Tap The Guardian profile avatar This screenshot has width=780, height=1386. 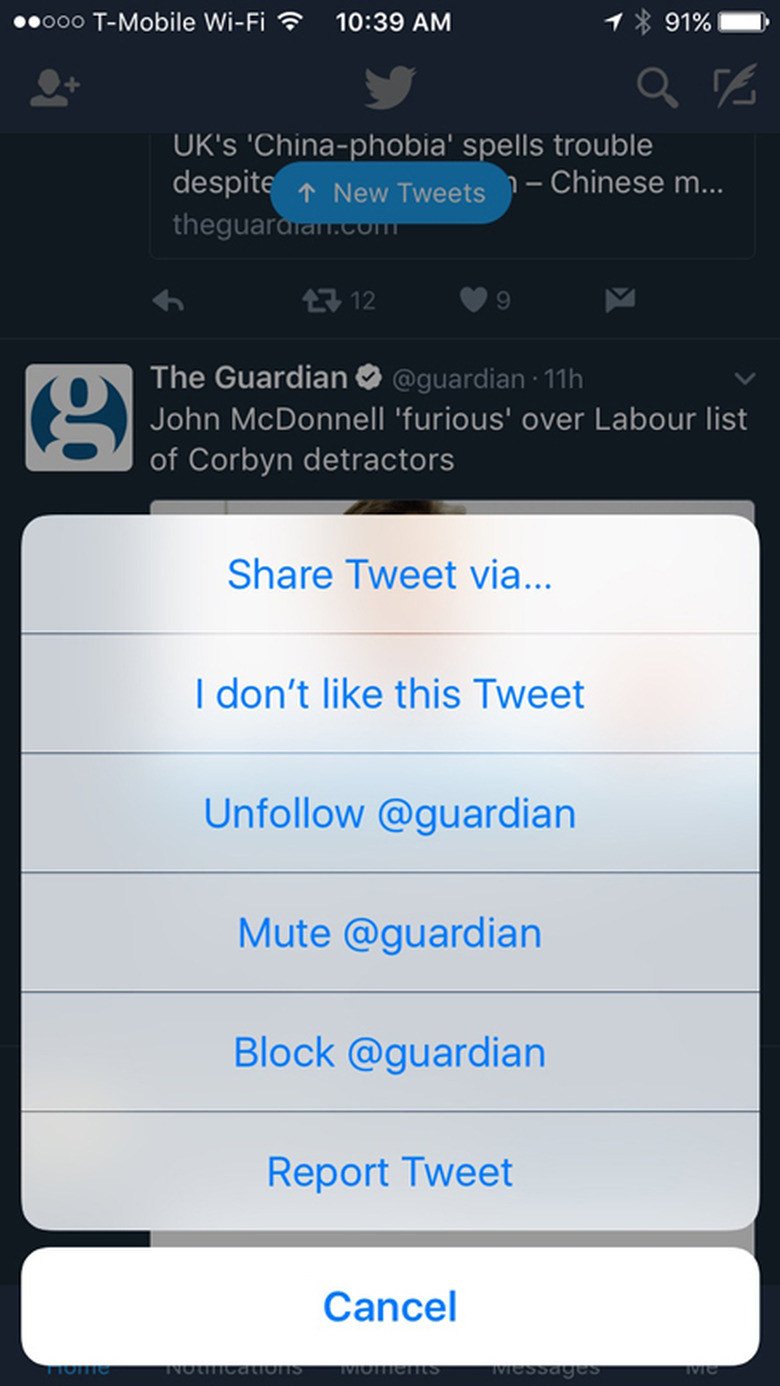click(x=79, y=417)
